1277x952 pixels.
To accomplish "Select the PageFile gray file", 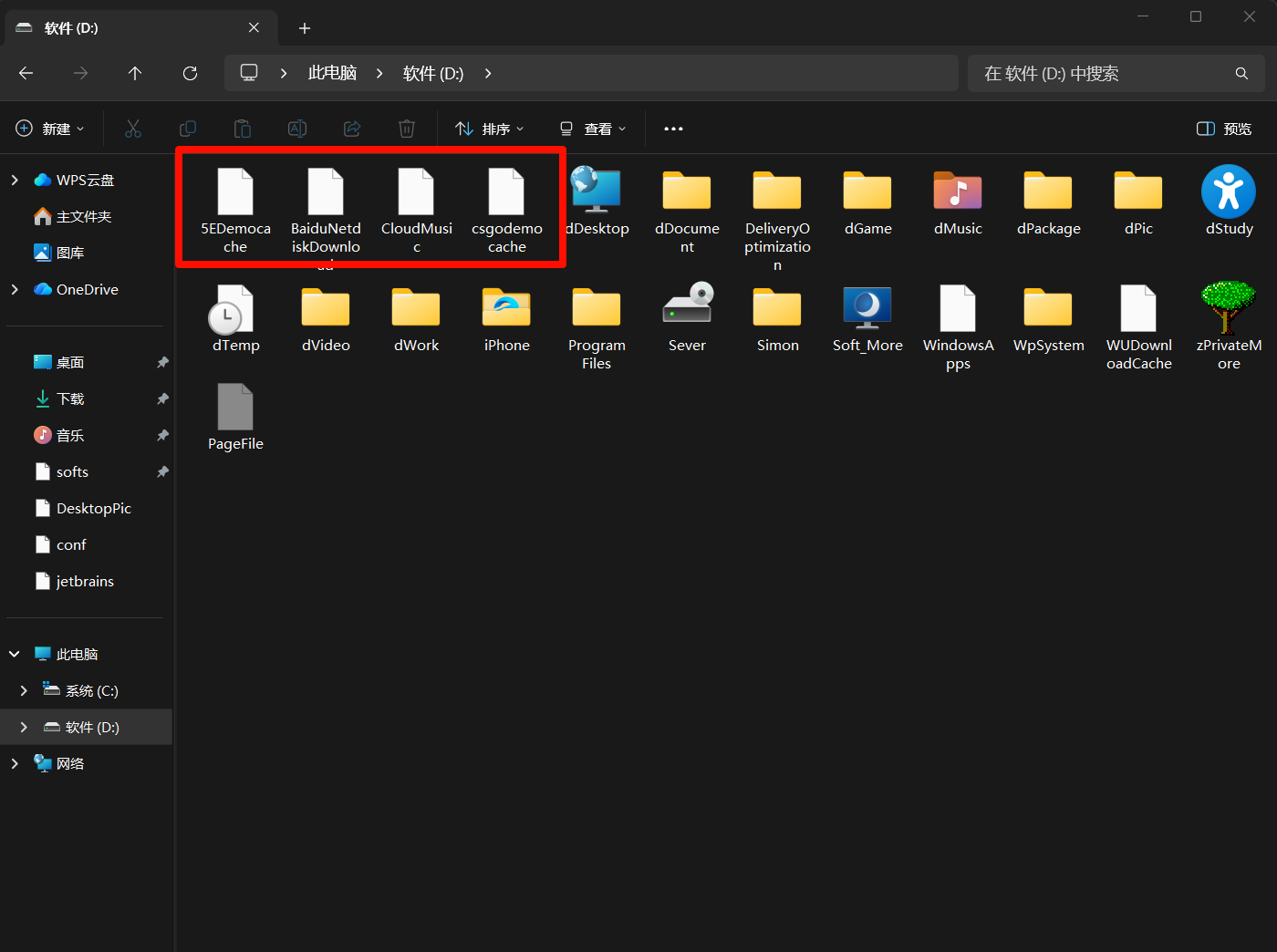I will click(235, 417).
